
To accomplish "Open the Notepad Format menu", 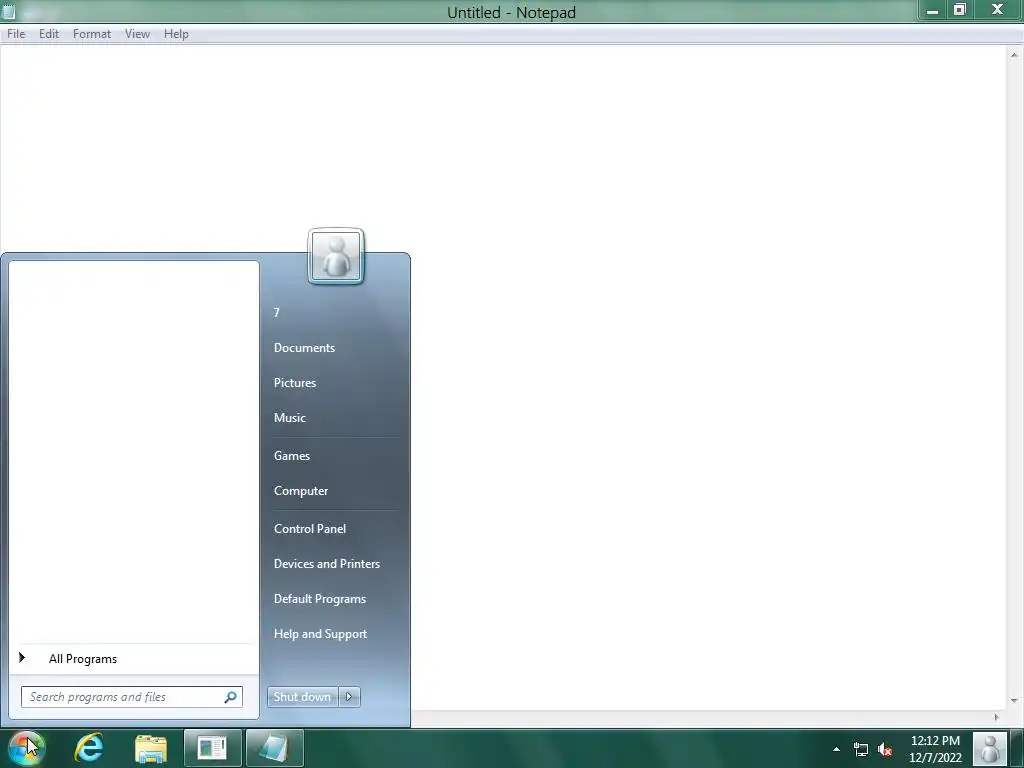I will pos(91,34).
